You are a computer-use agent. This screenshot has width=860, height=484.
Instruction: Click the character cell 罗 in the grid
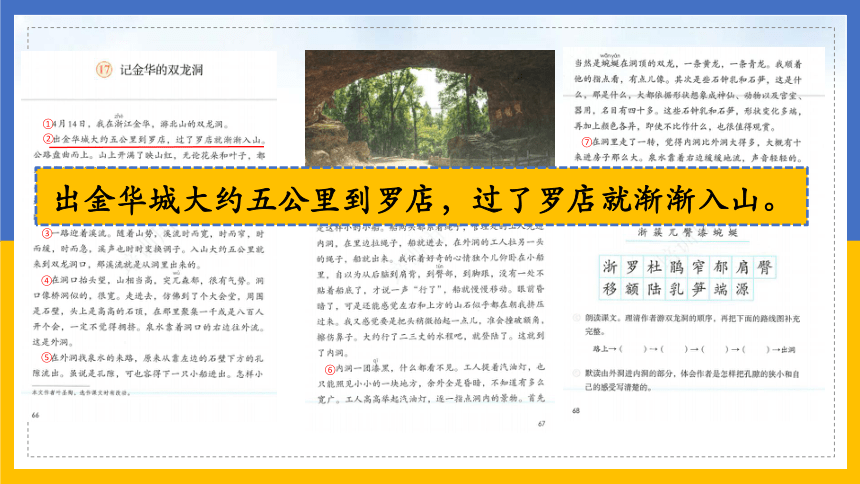(x=632, y=267)
